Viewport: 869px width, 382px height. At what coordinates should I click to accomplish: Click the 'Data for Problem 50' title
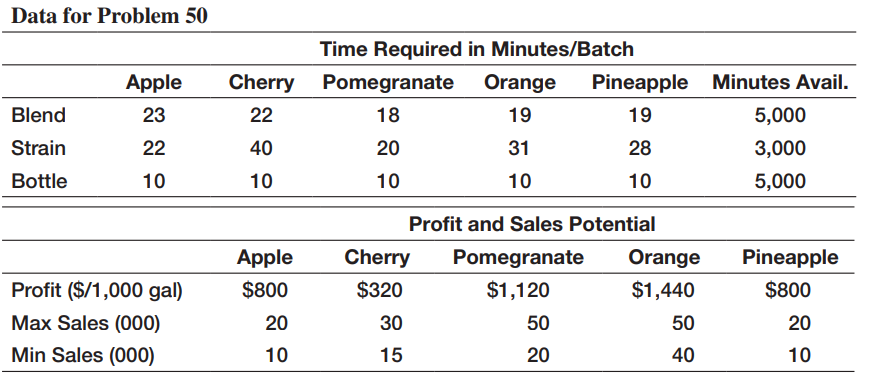coord(109,16)
